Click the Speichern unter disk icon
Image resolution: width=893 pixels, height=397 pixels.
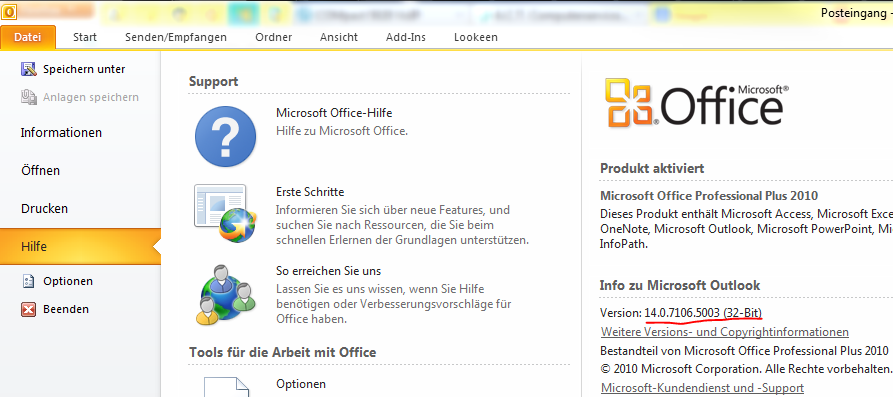point(28,69)
